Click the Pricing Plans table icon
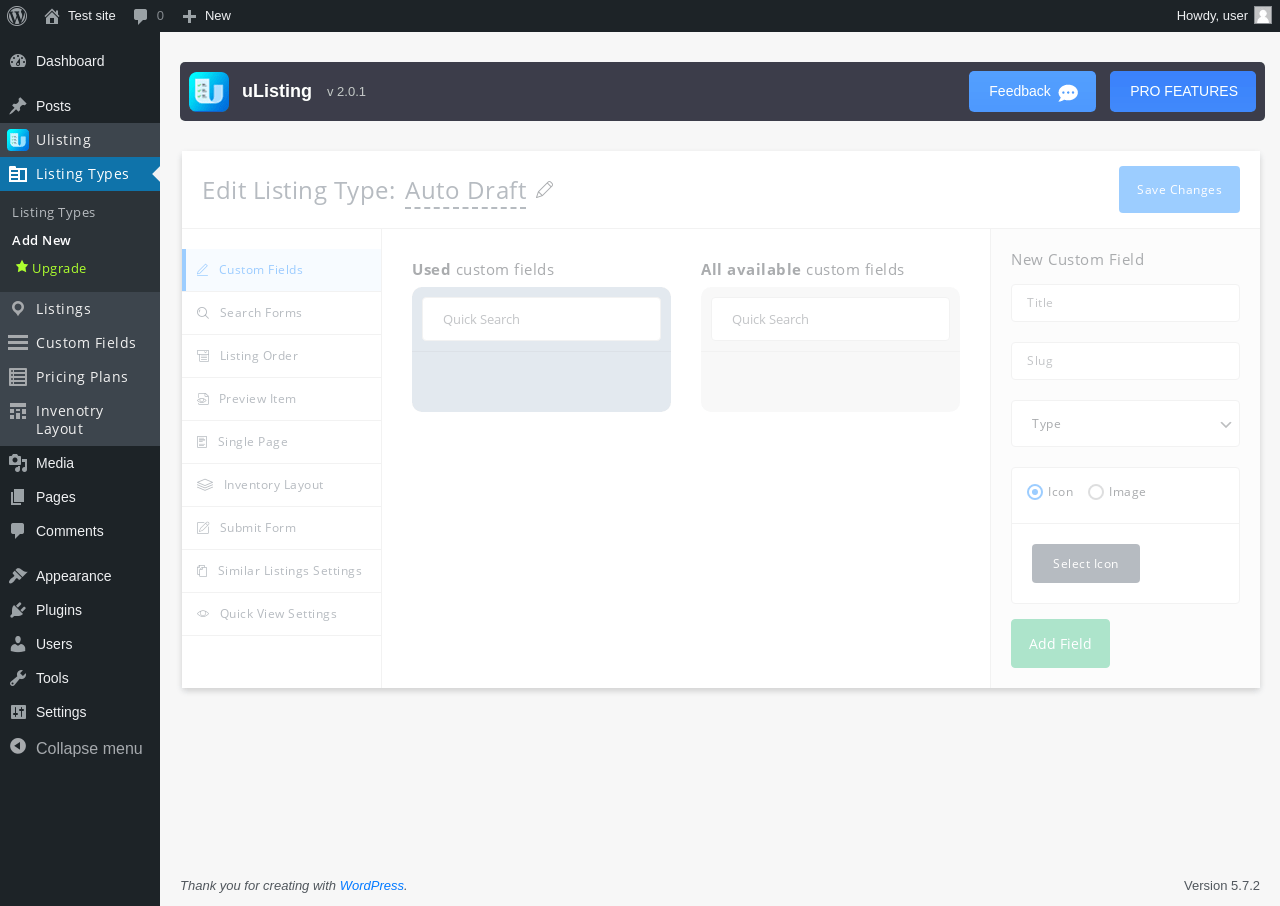Image resolution: width=1280 pixels, height=906 pixels. (18, 377)
